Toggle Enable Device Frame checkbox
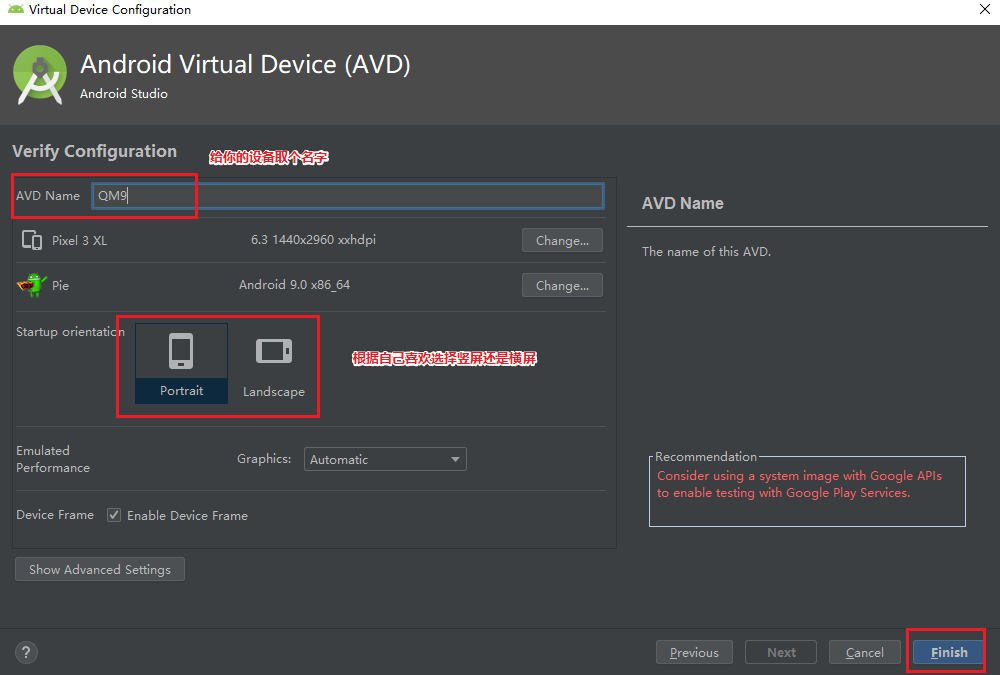This screenshot has height=675, width=1000. pos(114,515)
